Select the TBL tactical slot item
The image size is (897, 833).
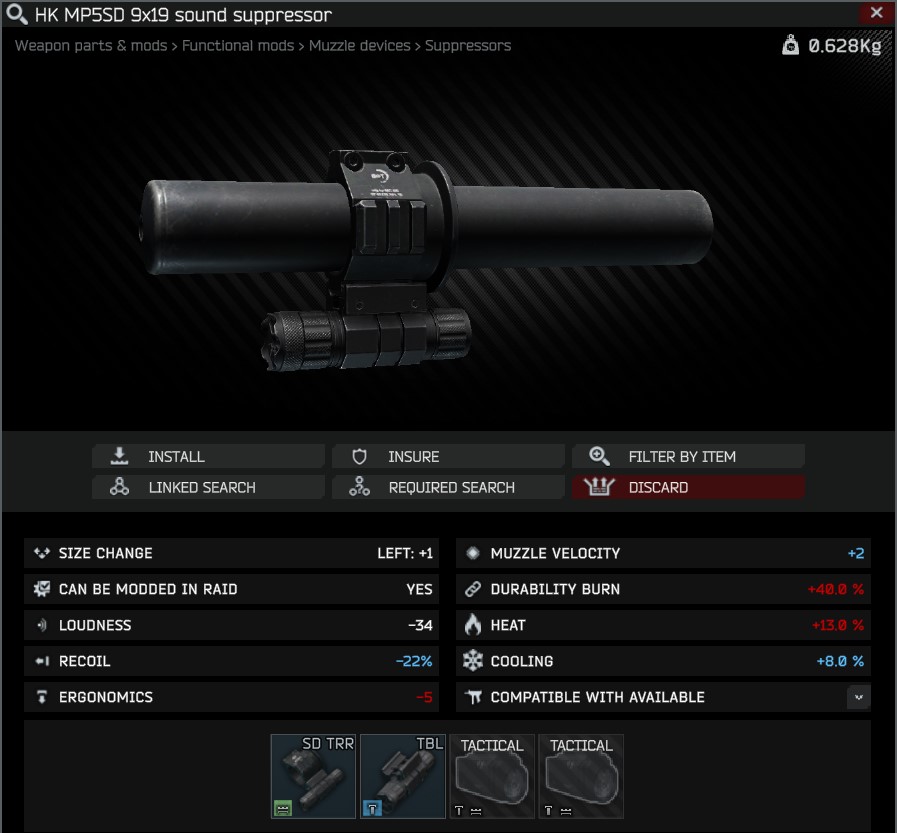click(x=403, y=776)
